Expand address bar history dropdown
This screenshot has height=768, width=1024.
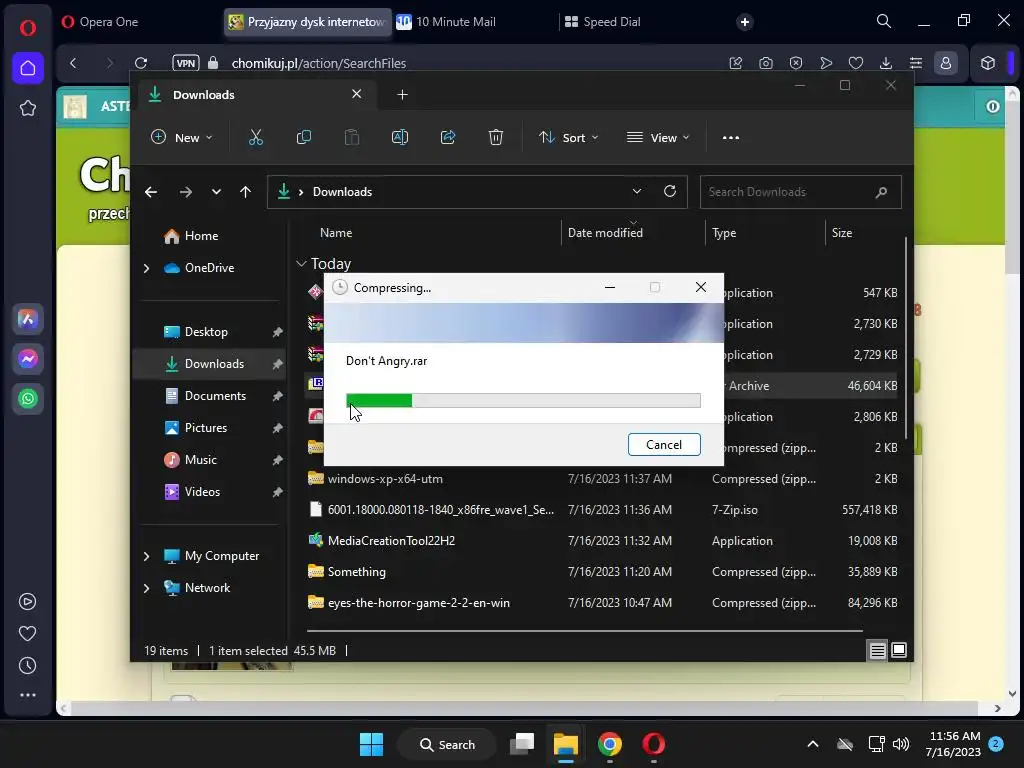[x=637, y=191]
